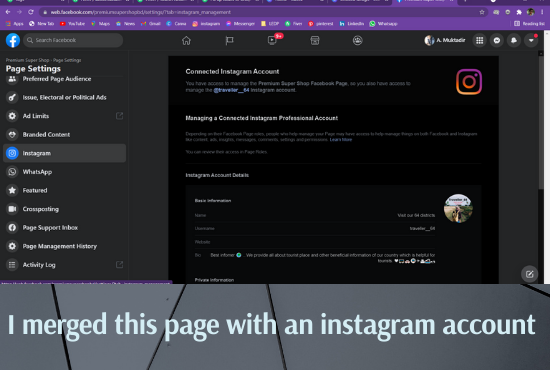
Task: Focus the Search Facebook field
Action: pos(73,40)
